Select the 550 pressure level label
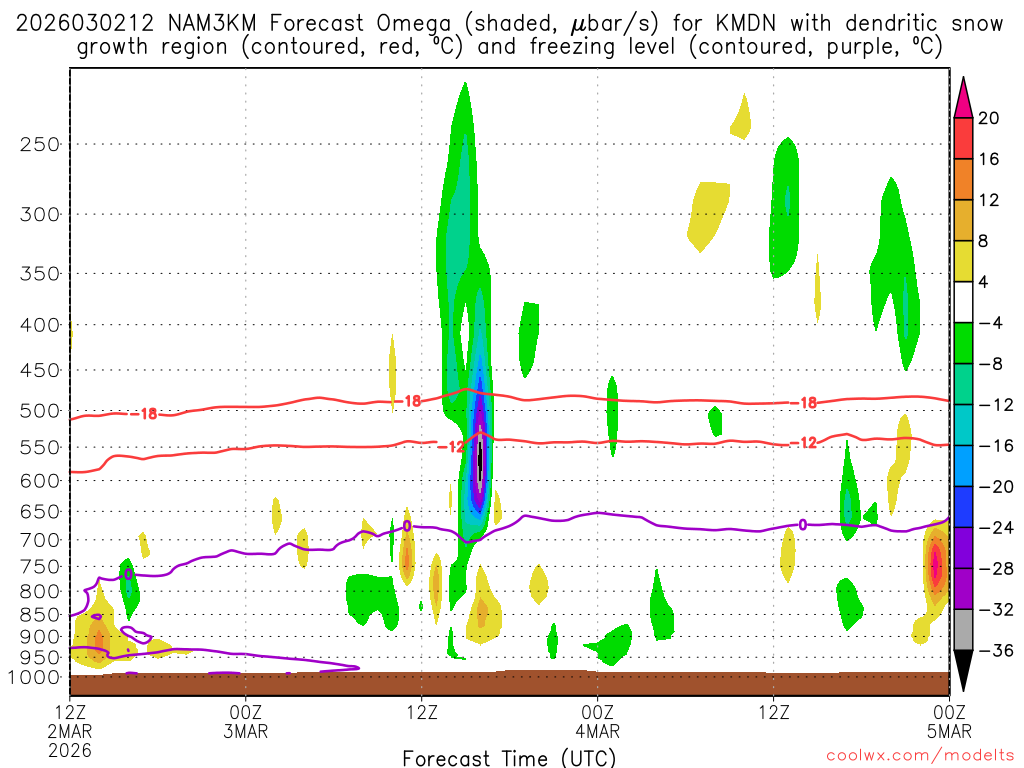Screen dimensions: 1024x768 click(x=40, y=447)
